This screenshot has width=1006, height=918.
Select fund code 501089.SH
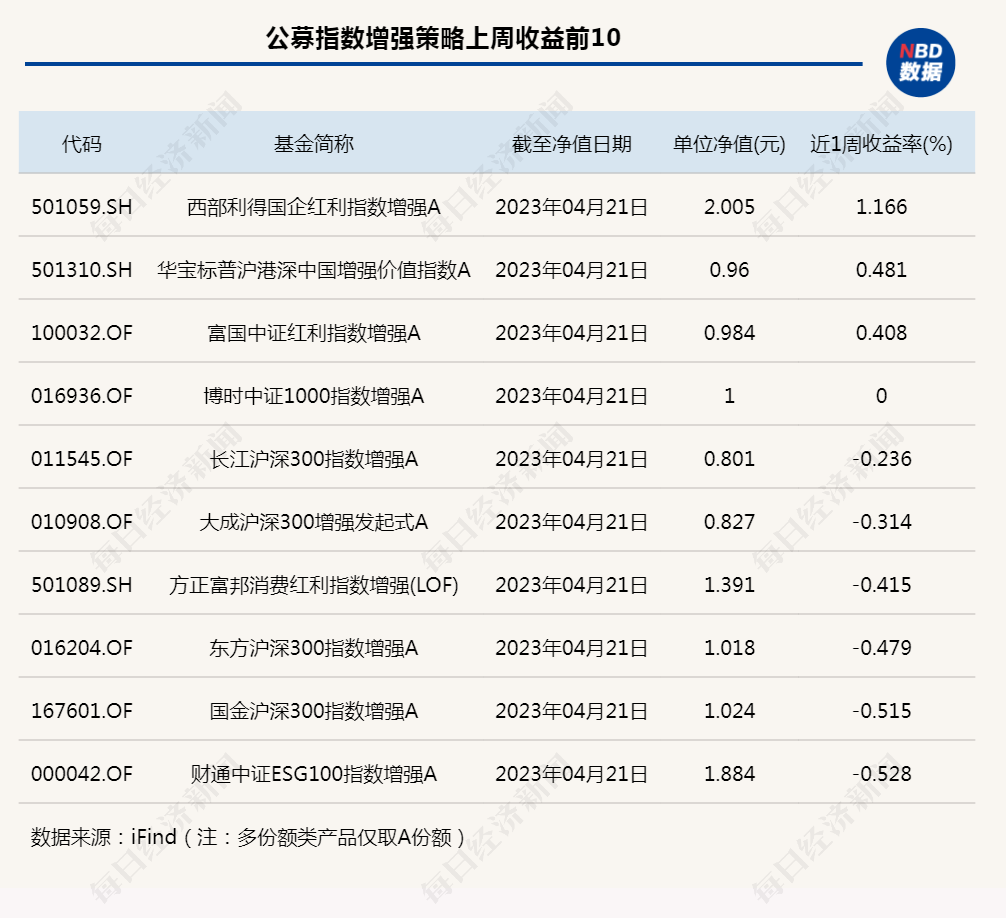pos(82,584)
